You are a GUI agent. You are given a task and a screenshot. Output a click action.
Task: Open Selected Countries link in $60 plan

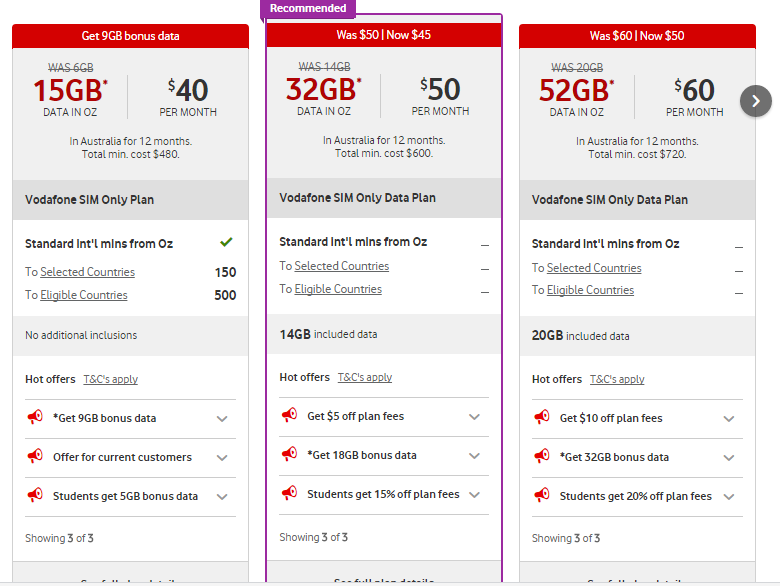[x=594, y=268]
